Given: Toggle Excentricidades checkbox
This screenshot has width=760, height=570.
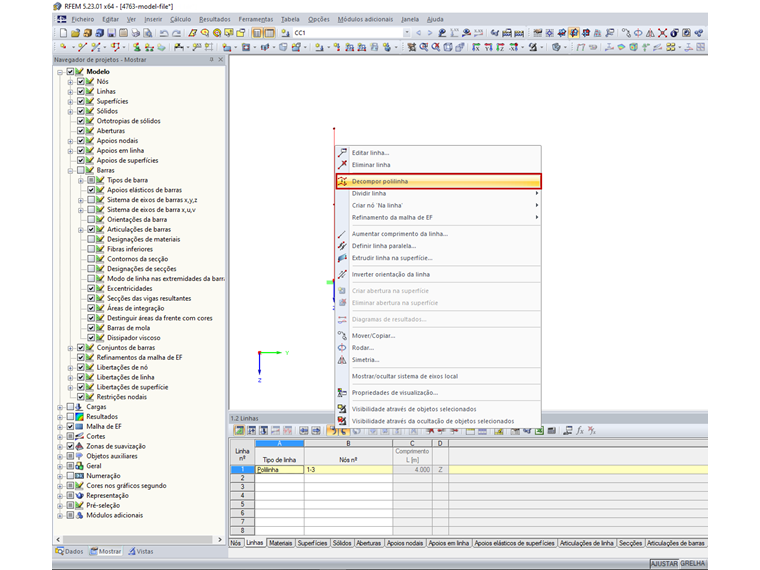Looking at the screenshot, I should [x=91, y=288].
